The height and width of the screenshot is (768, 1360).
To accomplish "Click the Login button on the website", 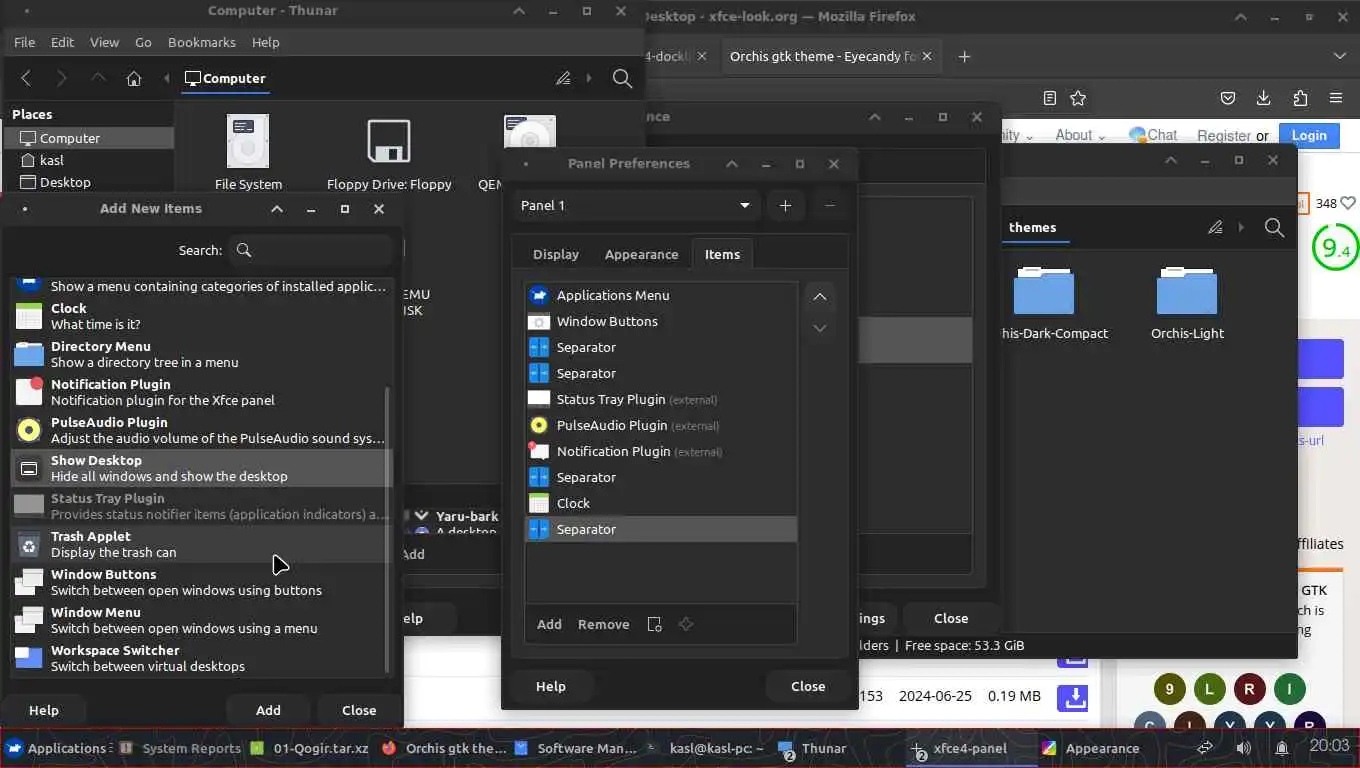I will 1309,135.
